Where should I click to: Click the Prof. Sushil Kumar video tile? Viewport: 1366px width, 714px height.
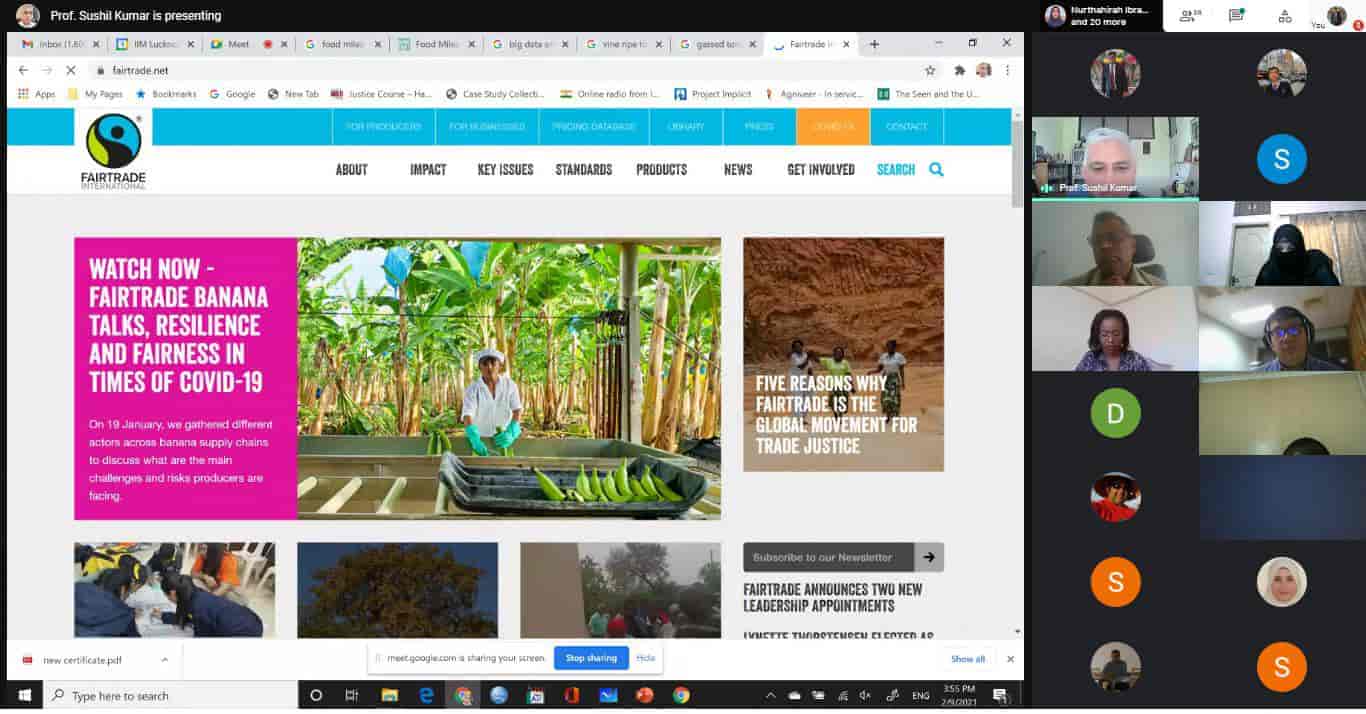pos(1115,157)
